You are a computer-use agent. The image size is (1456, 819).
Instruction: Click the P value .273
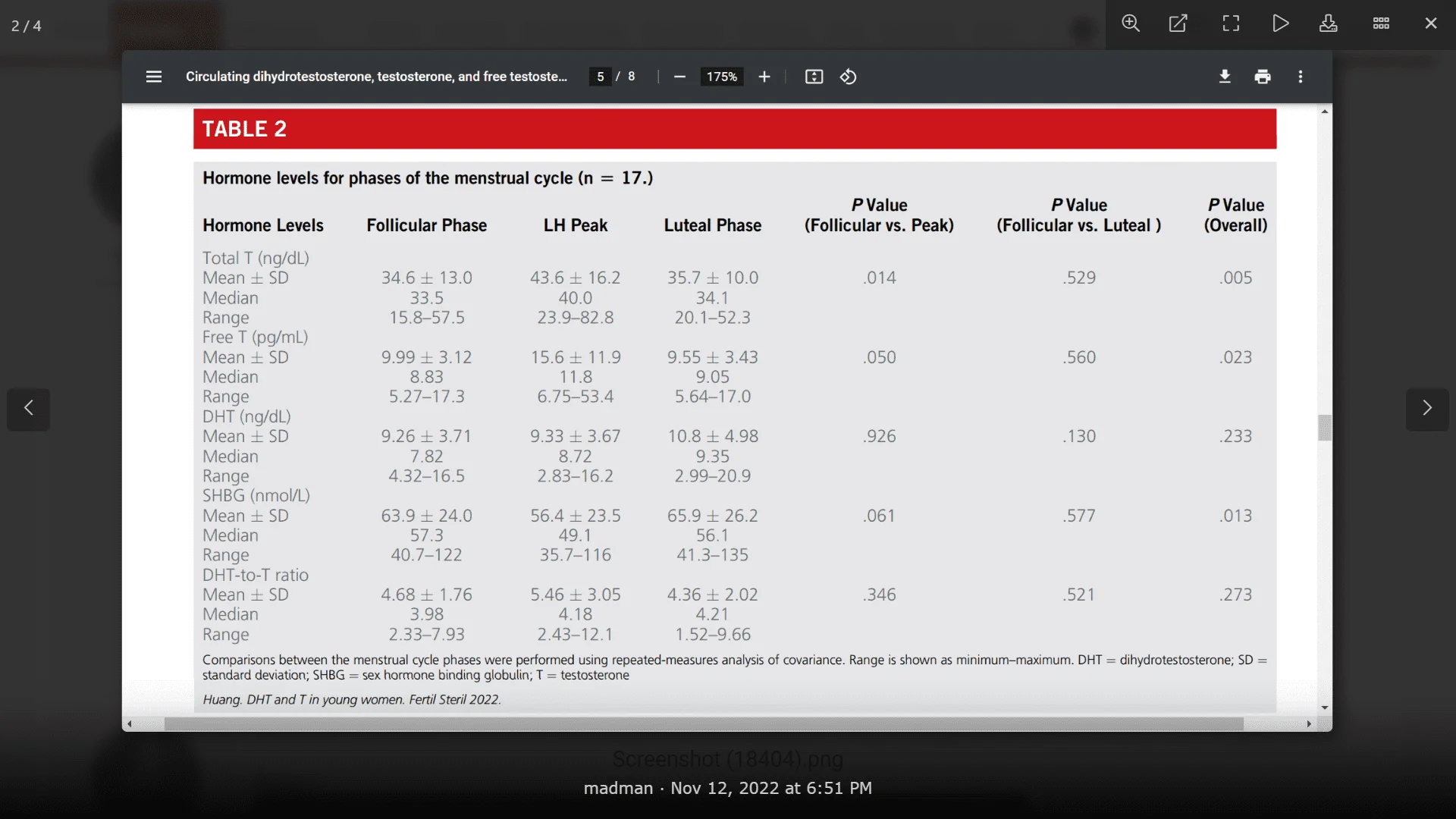[1236, 595]
